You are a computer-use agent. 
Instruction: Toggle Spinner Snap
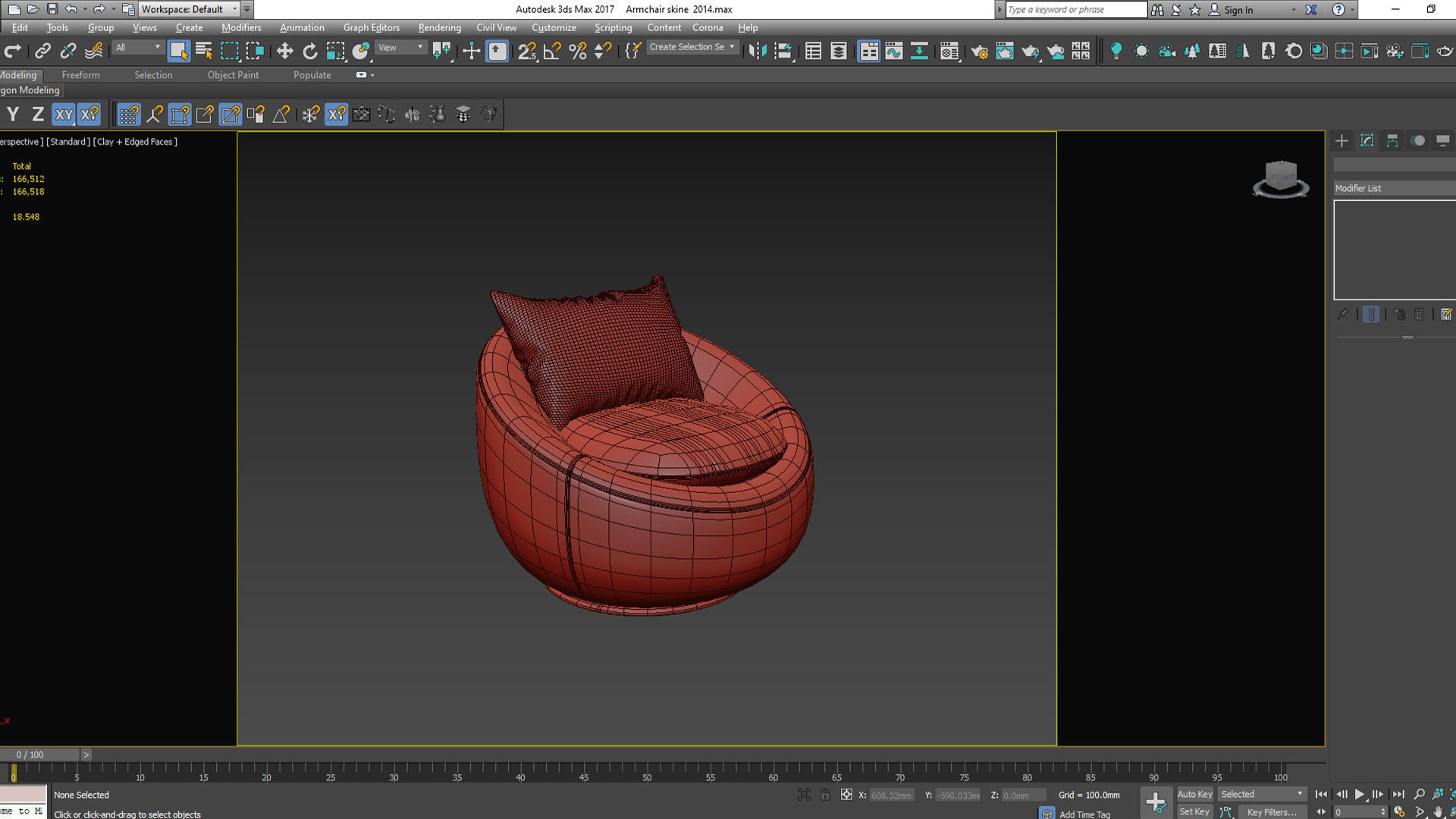(603, 51)
